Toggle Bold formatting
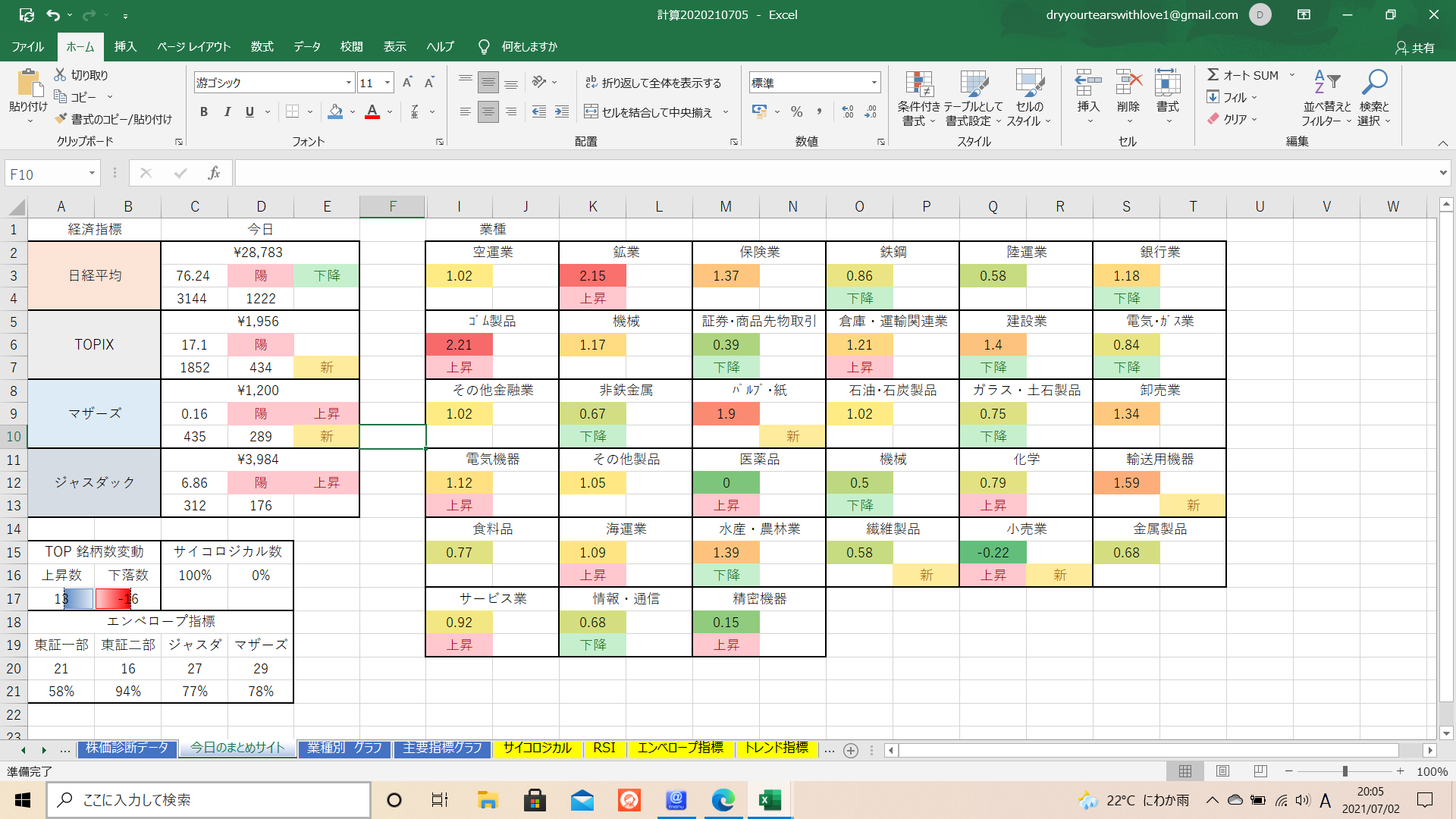This screenshot has width=1456, height=819. coord(203,112)
